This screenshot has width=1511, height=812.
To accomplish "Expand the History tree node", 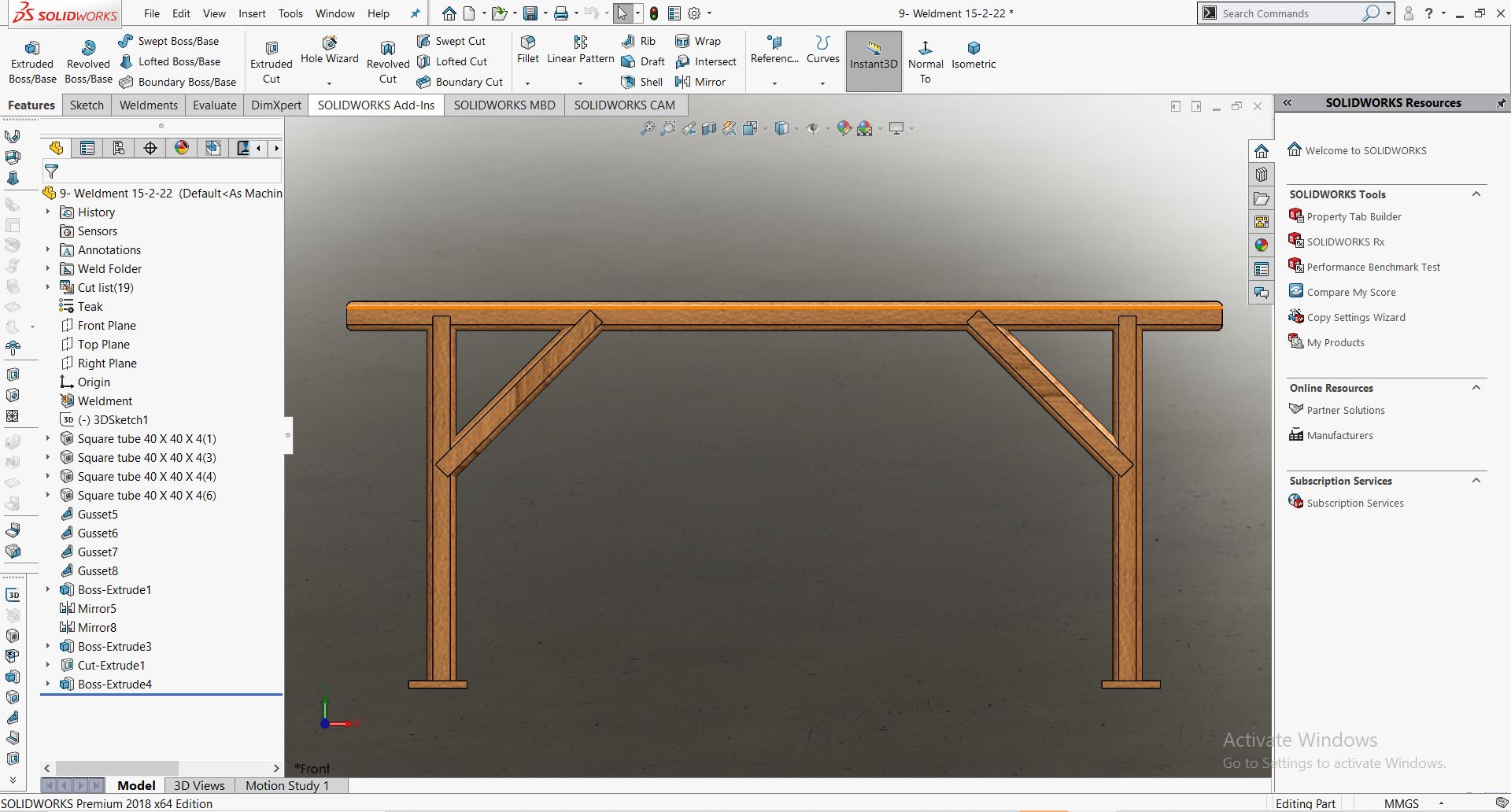I will point(47,212).
